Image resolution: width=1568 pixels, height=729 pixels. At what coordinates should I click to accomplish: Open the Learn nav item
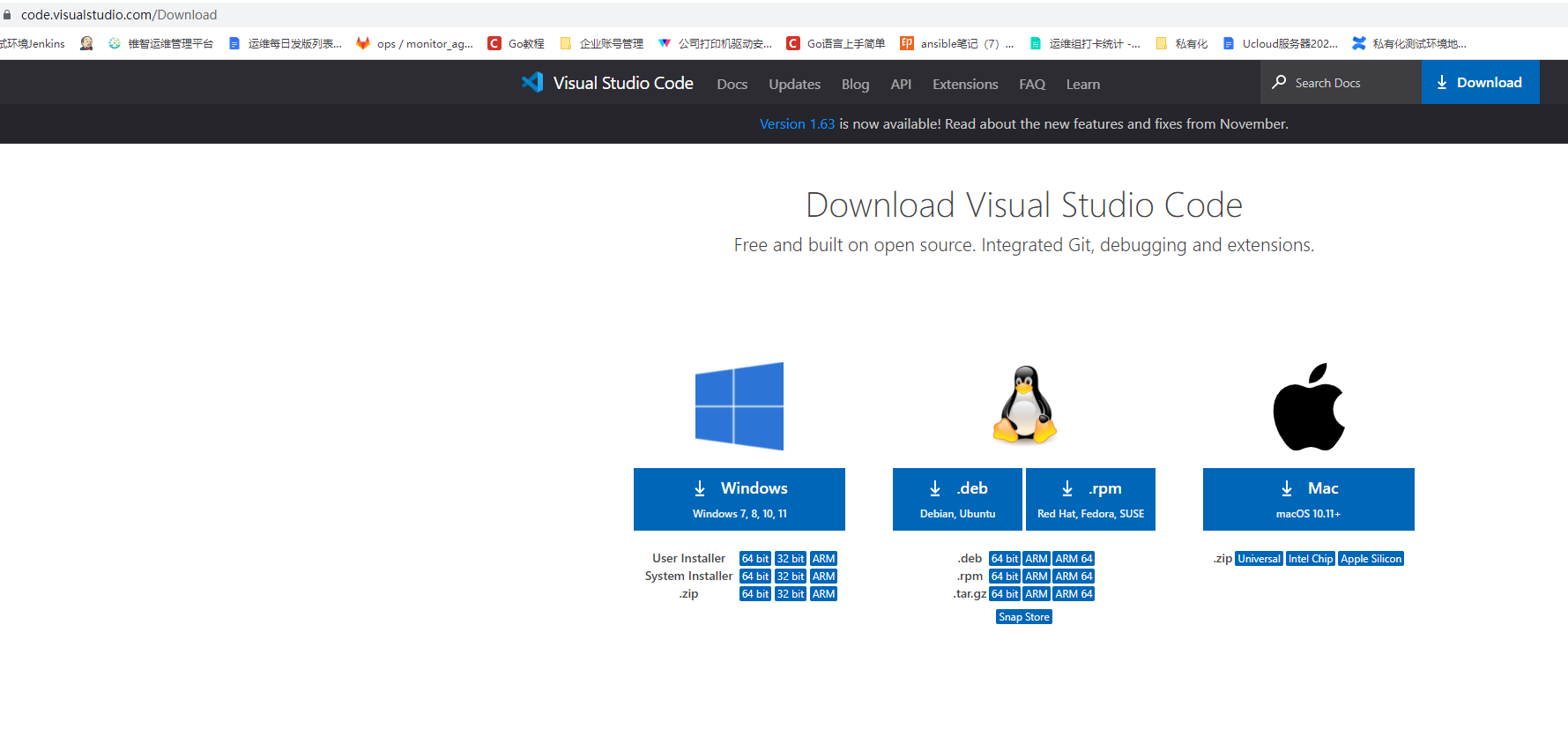[x=1083, y=84]
